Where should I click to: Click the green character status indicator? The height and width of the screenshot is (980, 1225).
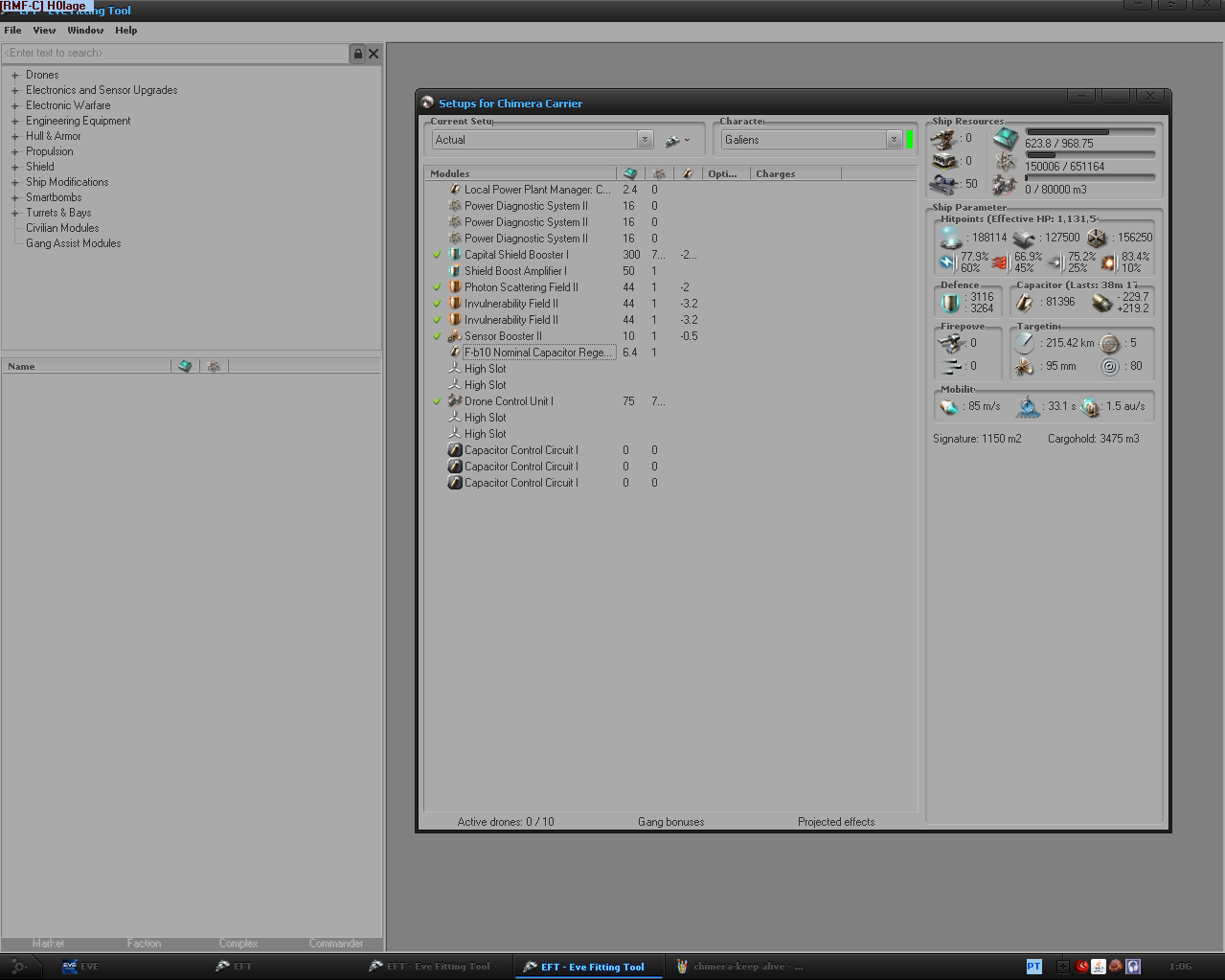click(910, 140)
